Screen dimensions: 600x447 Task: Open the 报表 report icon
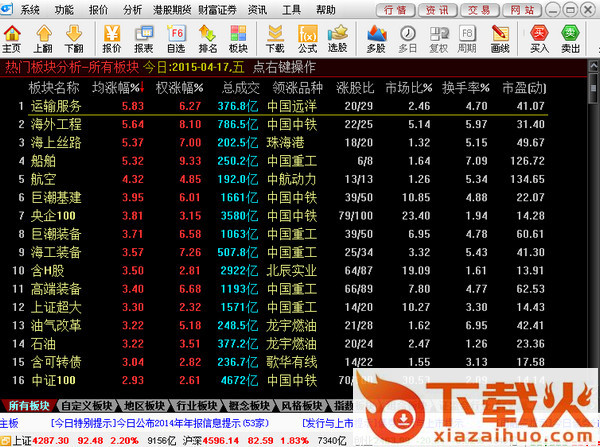click(144, 39)
